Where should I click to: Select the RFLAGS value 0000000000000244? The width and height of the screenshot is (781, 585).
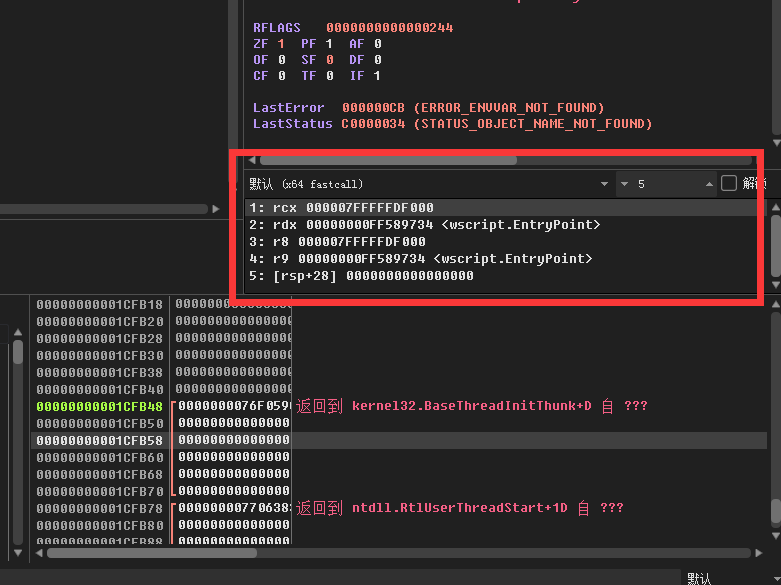[390, 27]
